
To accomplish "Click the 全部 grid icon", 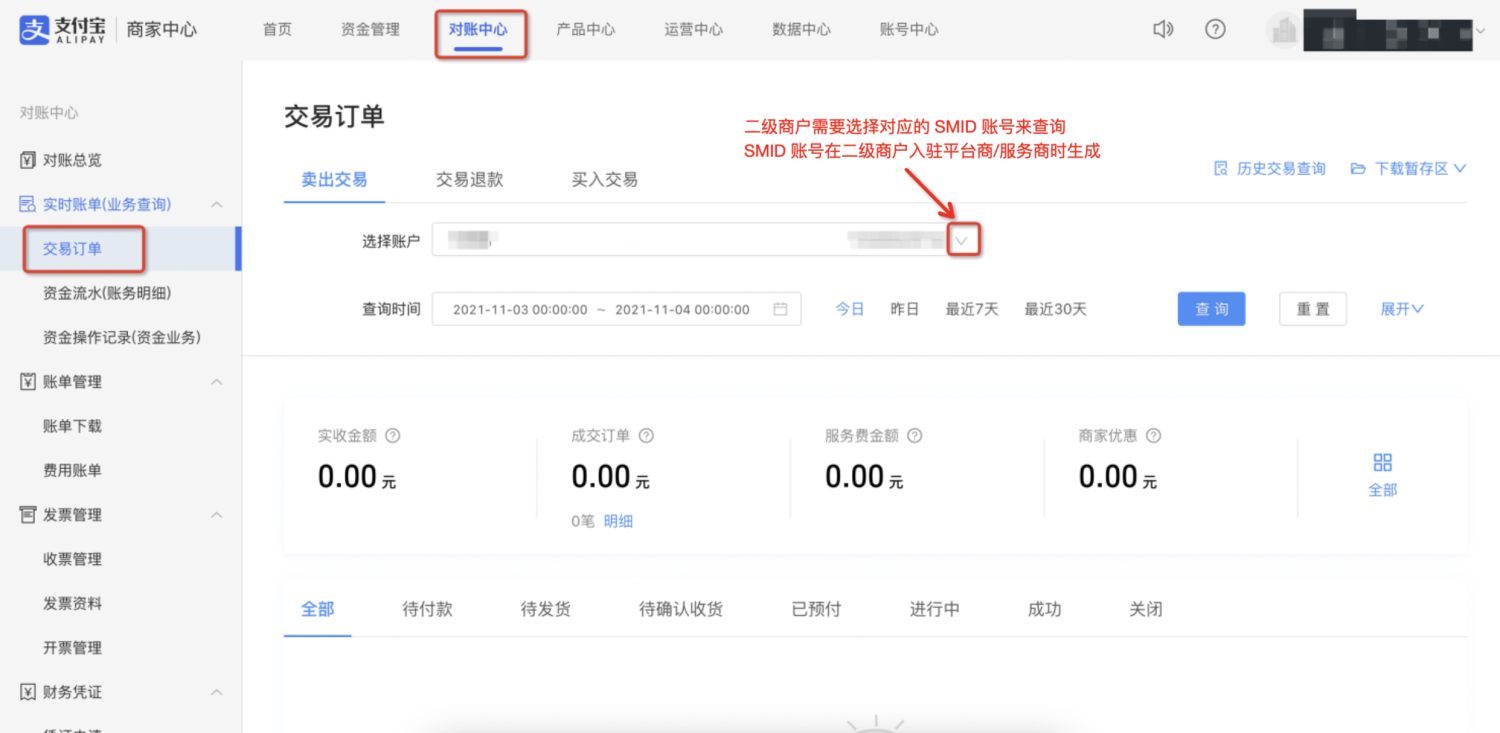I will point(1383,462).
